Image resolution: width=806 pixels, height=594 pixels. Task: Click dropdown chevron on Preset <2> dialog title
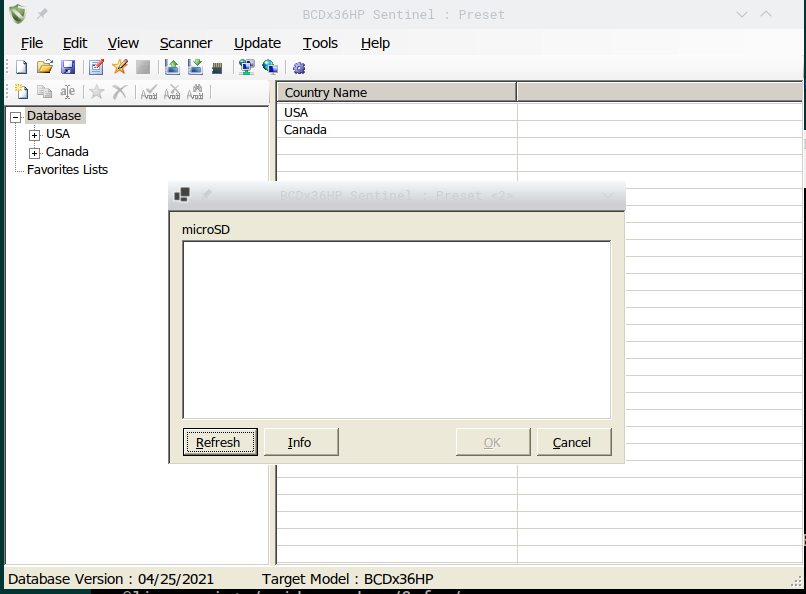coord(608,196)
